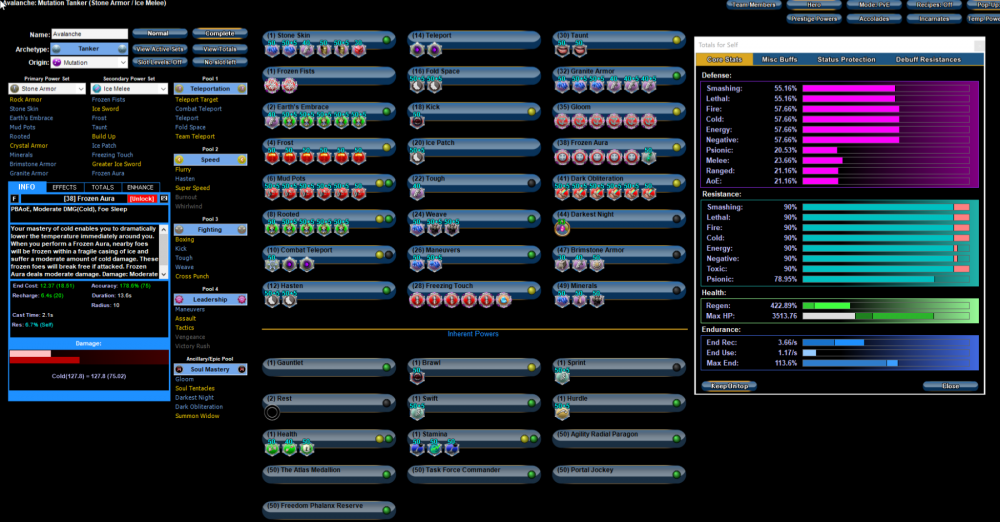Open the Primary Power Set Stone Armor dropdown
This screenshot has width=1000, height=522.
47,89
